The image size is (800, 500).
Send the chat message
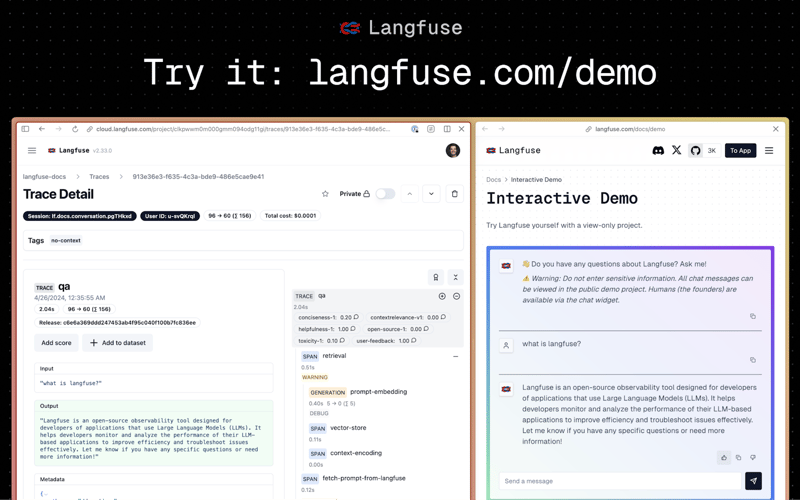(753, 481)
